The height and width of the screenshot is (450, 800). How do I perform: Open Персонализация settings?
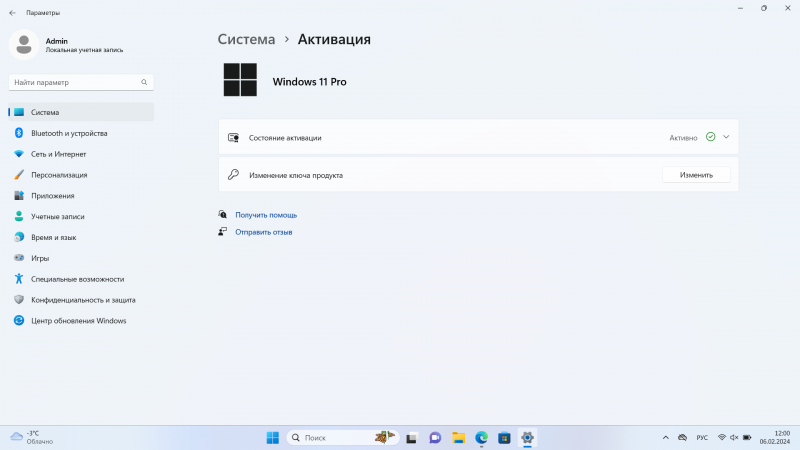click(x=81, y=175)
